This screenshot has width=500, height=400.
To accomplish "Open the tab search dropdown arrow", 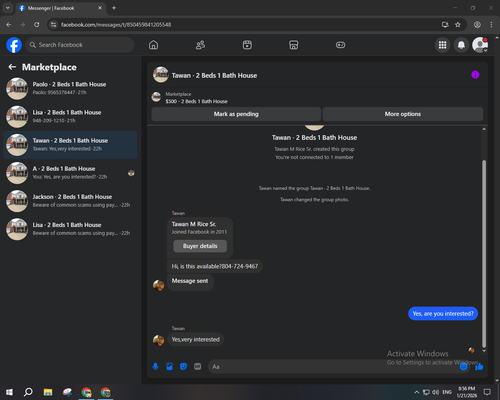I will [7, 8].
